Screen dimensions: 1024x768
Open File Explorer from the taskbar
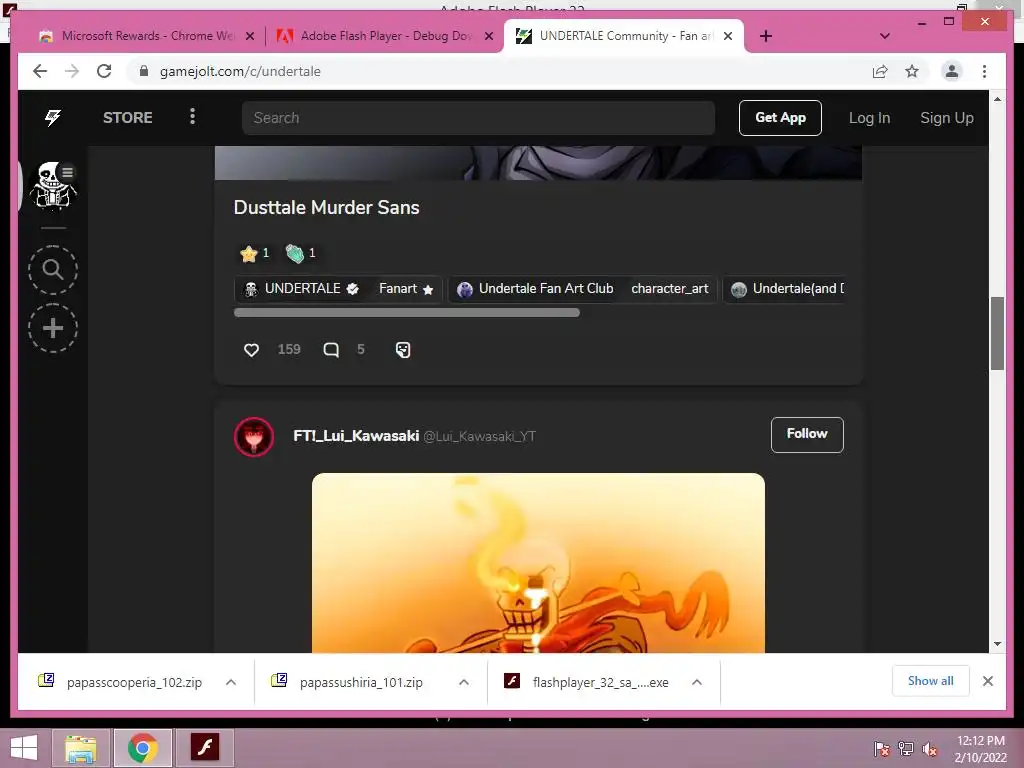click(x=81, y=748)
